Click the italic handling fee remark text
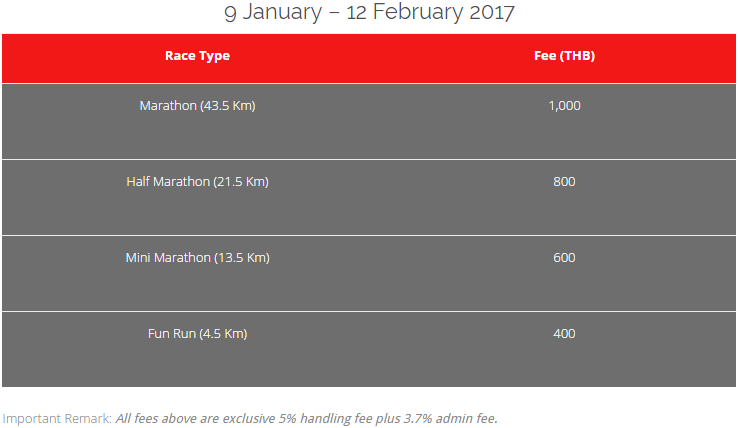738x428 pixels. click(306, 419)
